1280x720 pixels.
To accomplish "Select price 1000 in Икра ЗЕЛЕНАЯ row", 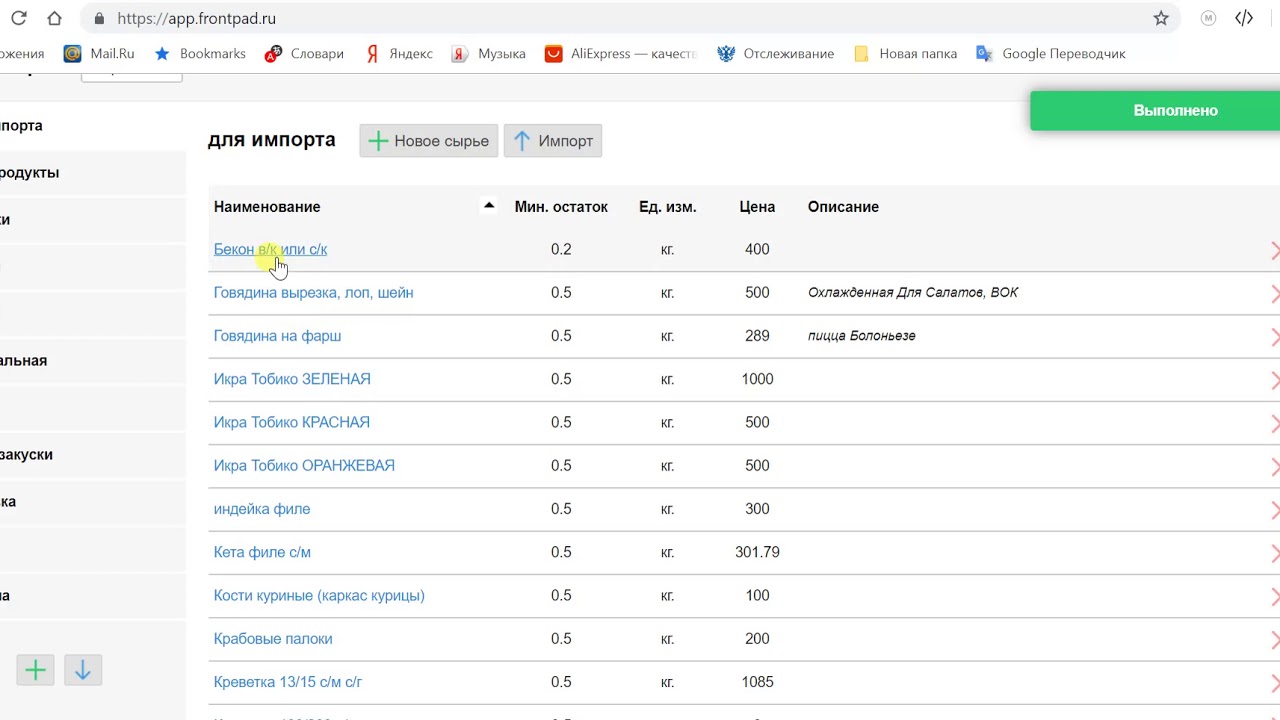I will click(x=757, y=379).
